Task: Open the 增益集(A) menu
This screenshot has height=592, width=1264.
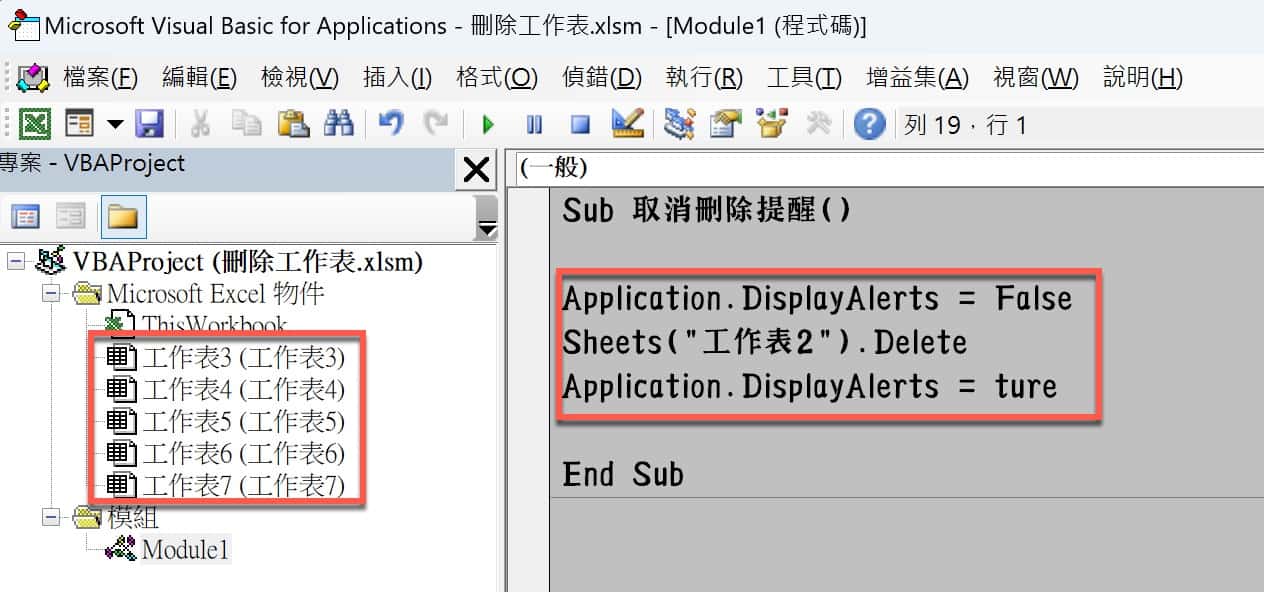Action: (917, 77)
